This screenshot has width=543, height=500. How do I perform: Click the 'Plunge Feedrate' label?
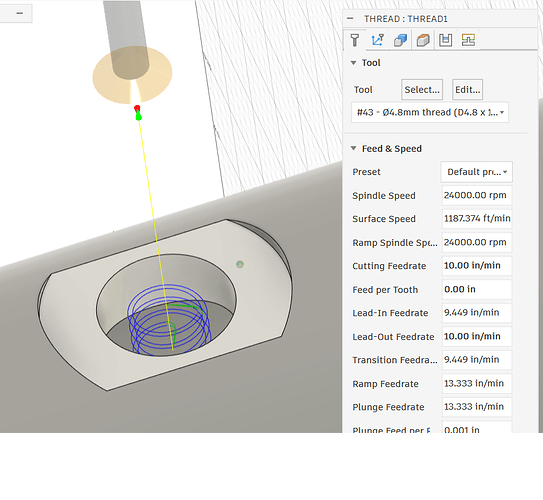388,407
